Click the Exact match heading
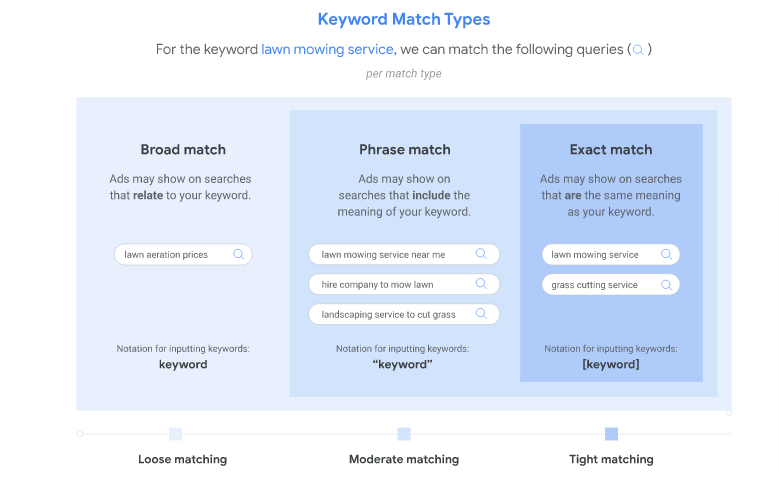The width and height of the screenshot is (779, 492). tap(611, 149)
